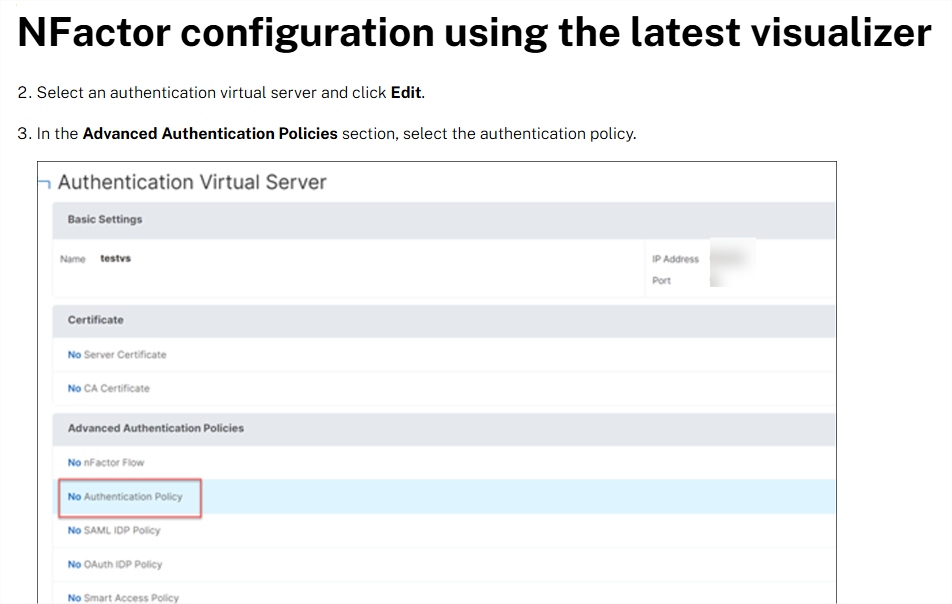Select the No CA Certificate link
Image resolution: width=952 pixels, height=604 pixels.
click(109, 389)
